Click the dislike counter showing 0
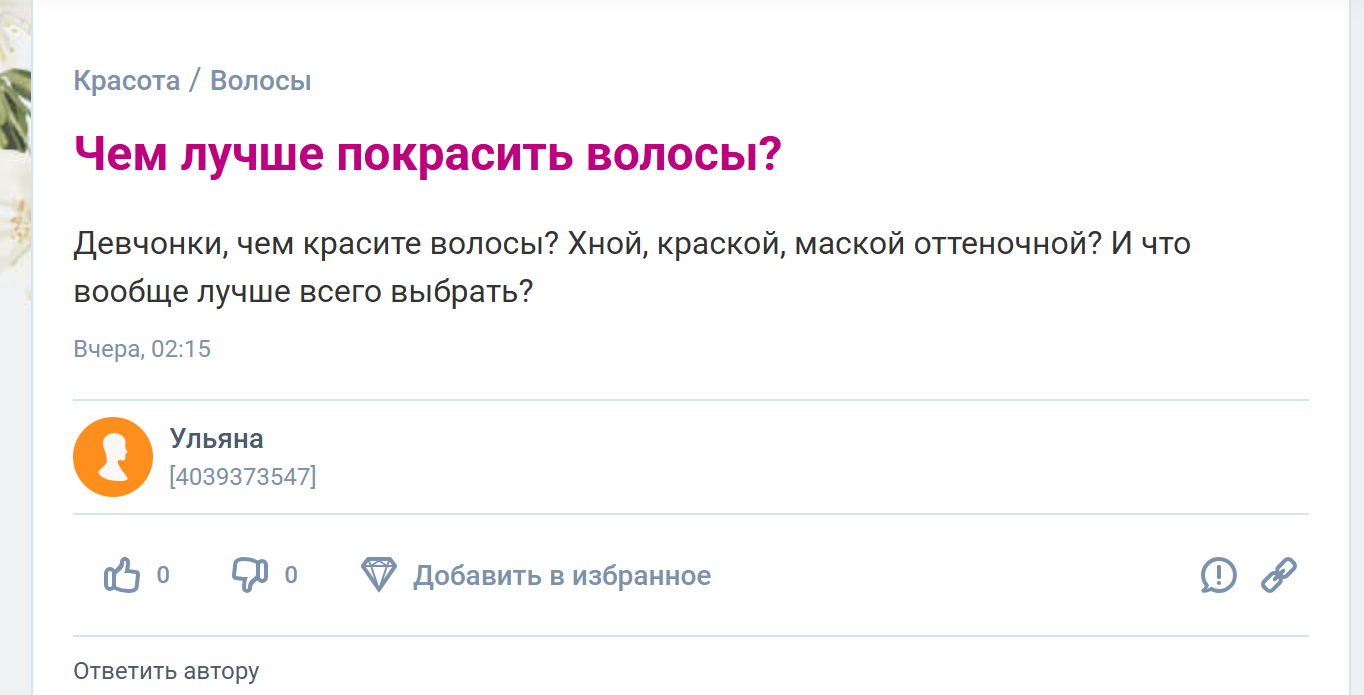The image size is (1364, 695). tap(291, 575)
